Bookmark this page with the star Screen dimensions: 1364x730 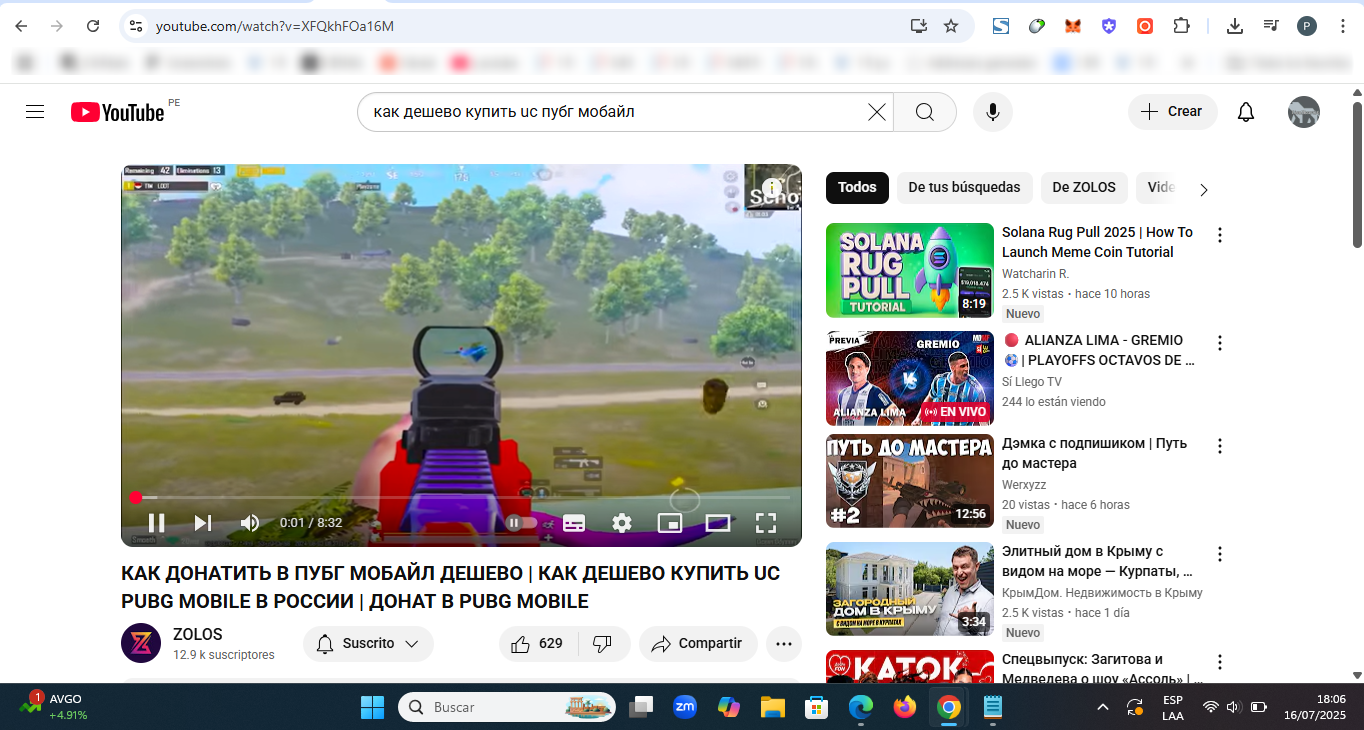click(x=951, y=26)
